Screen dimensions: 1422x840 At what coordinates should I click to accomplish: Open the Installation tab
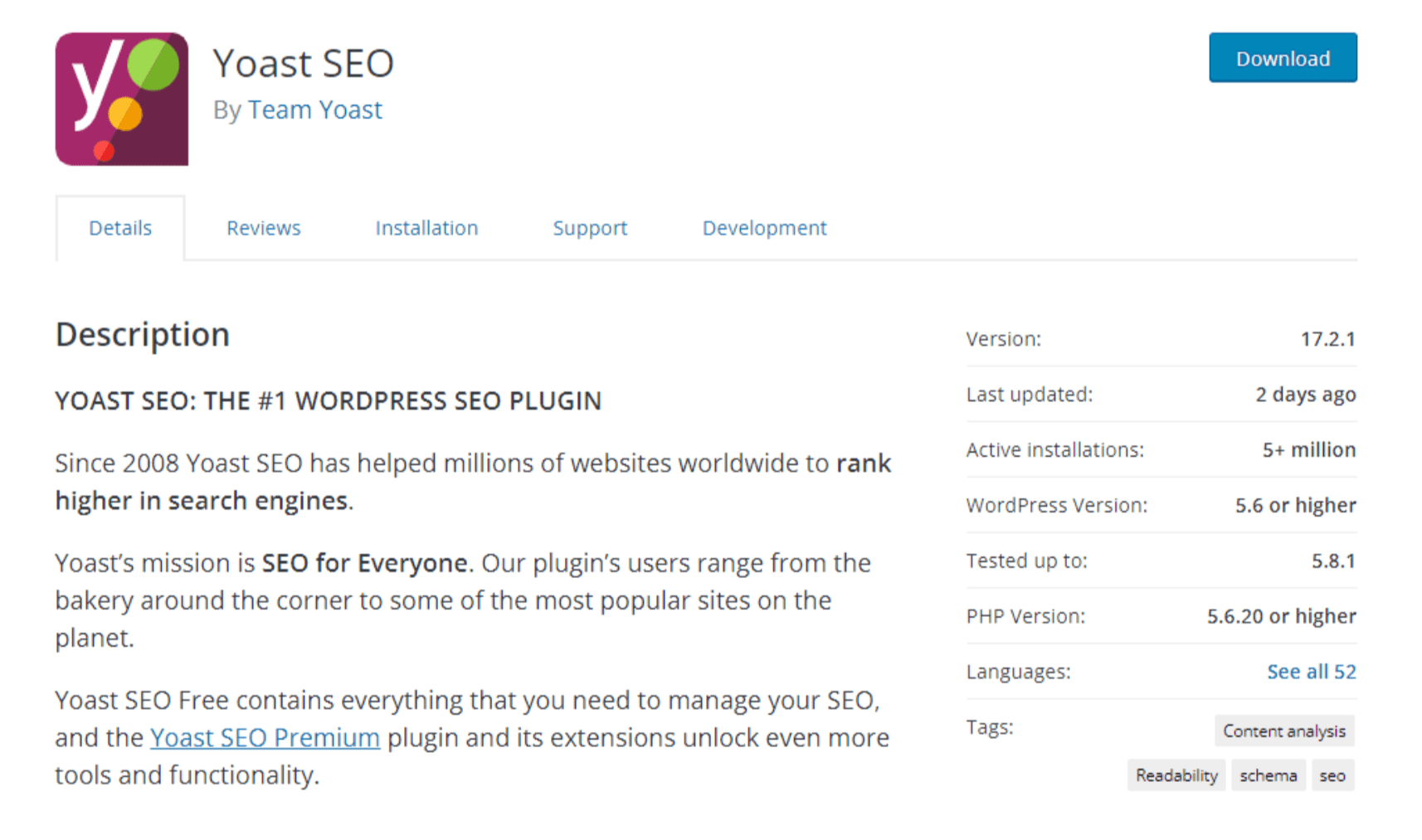click(x=426, y=228)
